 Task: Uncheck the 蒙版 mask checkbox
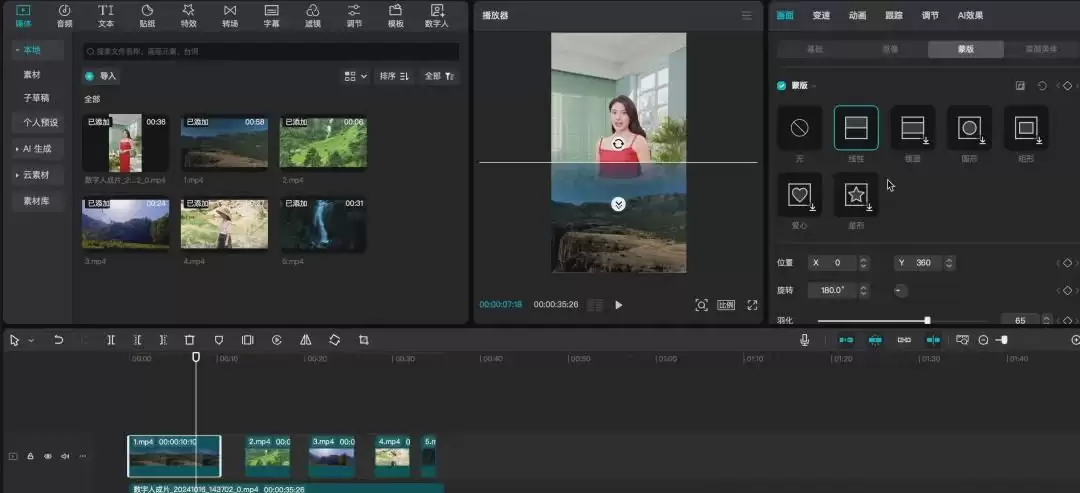point(781,86)
